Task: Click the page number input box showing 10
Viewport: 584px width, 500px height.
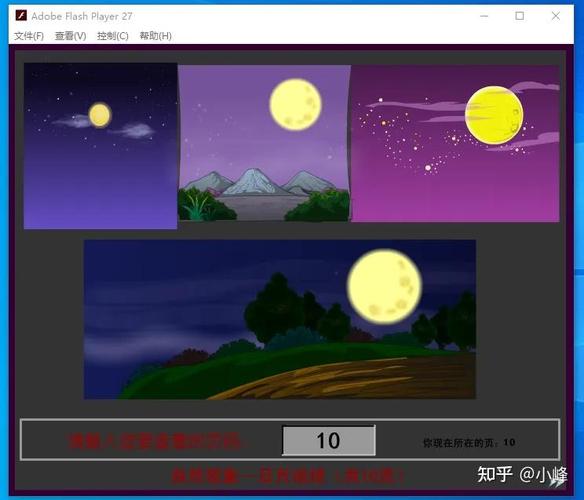Action: pyautogui.click(x=328, y=440)
